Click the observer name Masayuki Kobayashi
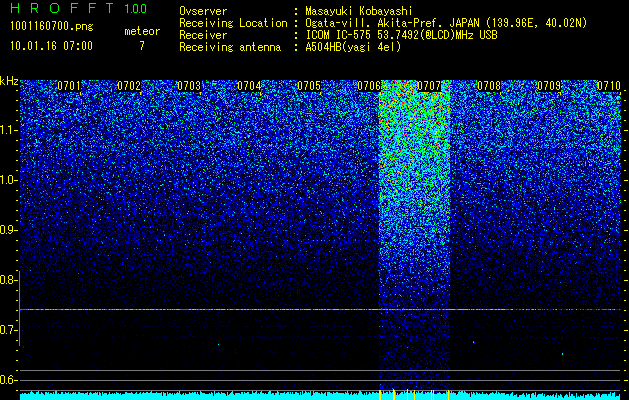 (x=359, y=11)
